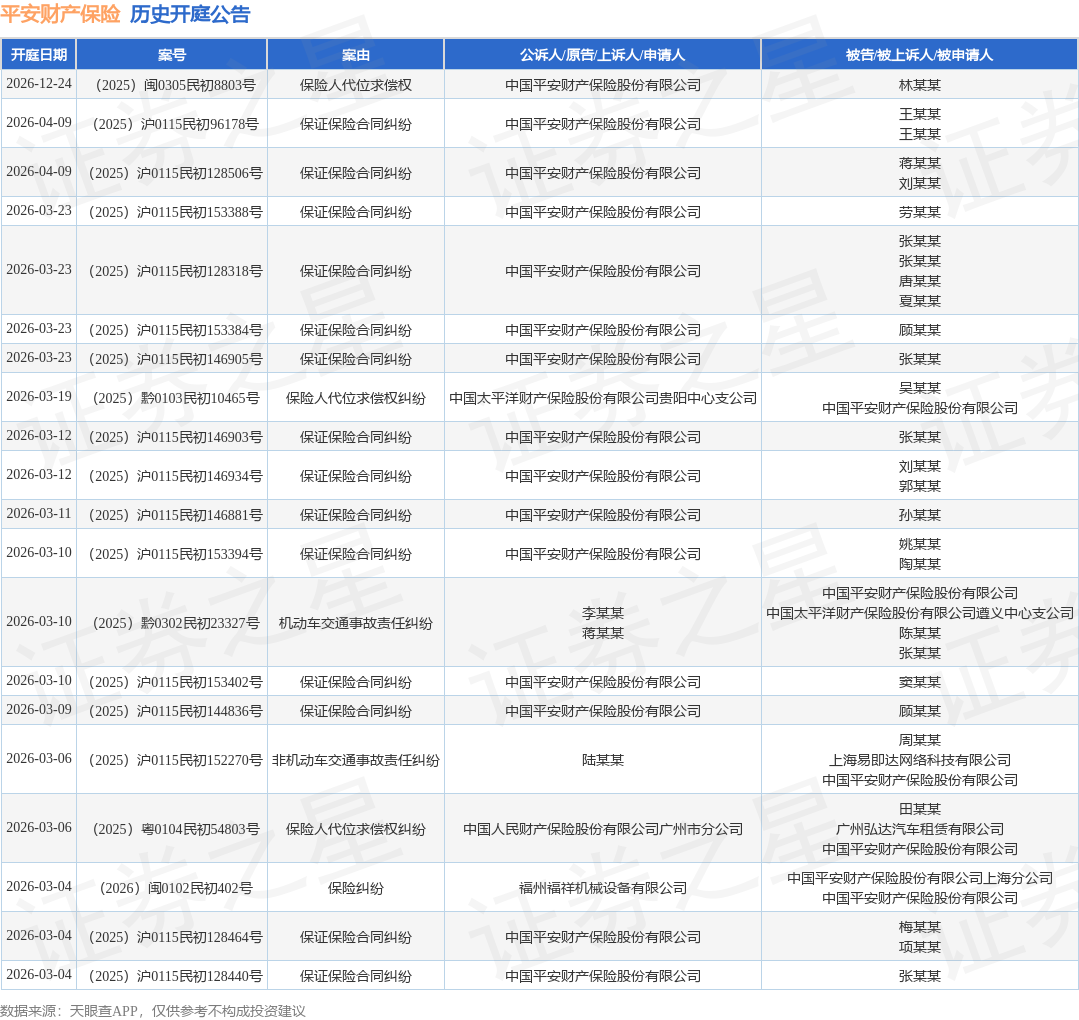Click the 保险人代位求偿权 cause cell
The image size is (1079, 1020).
(356, 85)
